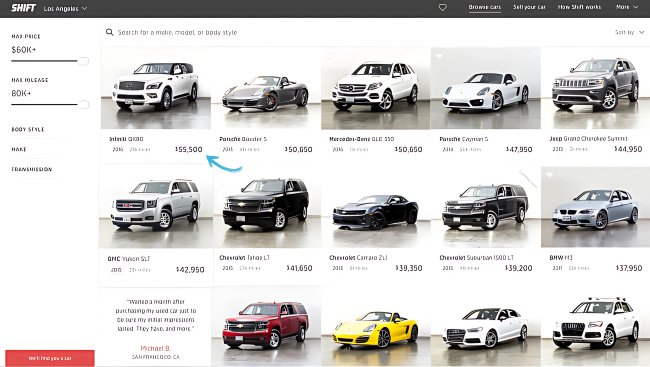
Task: Click the Michael B. testimonial name
Action: coord(155,348)
